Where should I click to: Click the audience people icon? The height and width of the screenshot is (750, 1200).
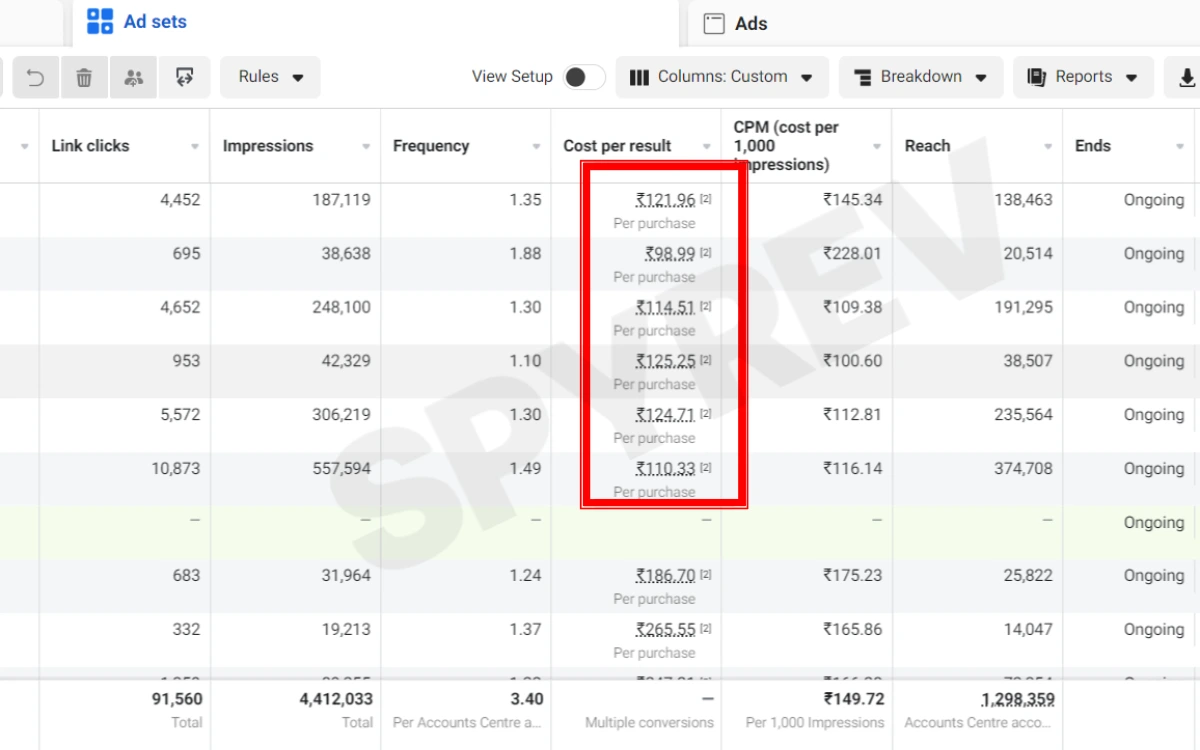coord(134,77)
